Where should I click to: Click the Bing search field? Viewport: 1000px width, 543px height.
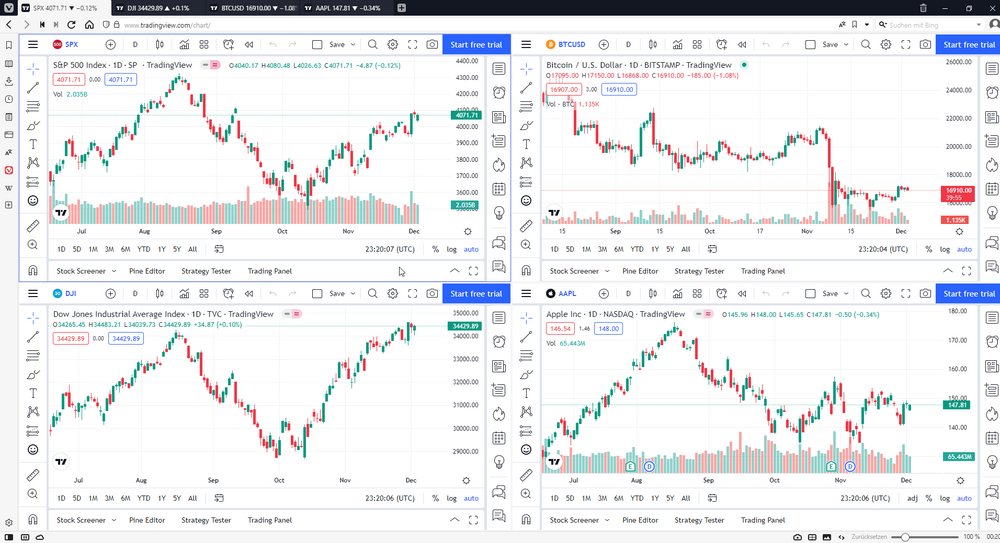[x=931, y=25]
